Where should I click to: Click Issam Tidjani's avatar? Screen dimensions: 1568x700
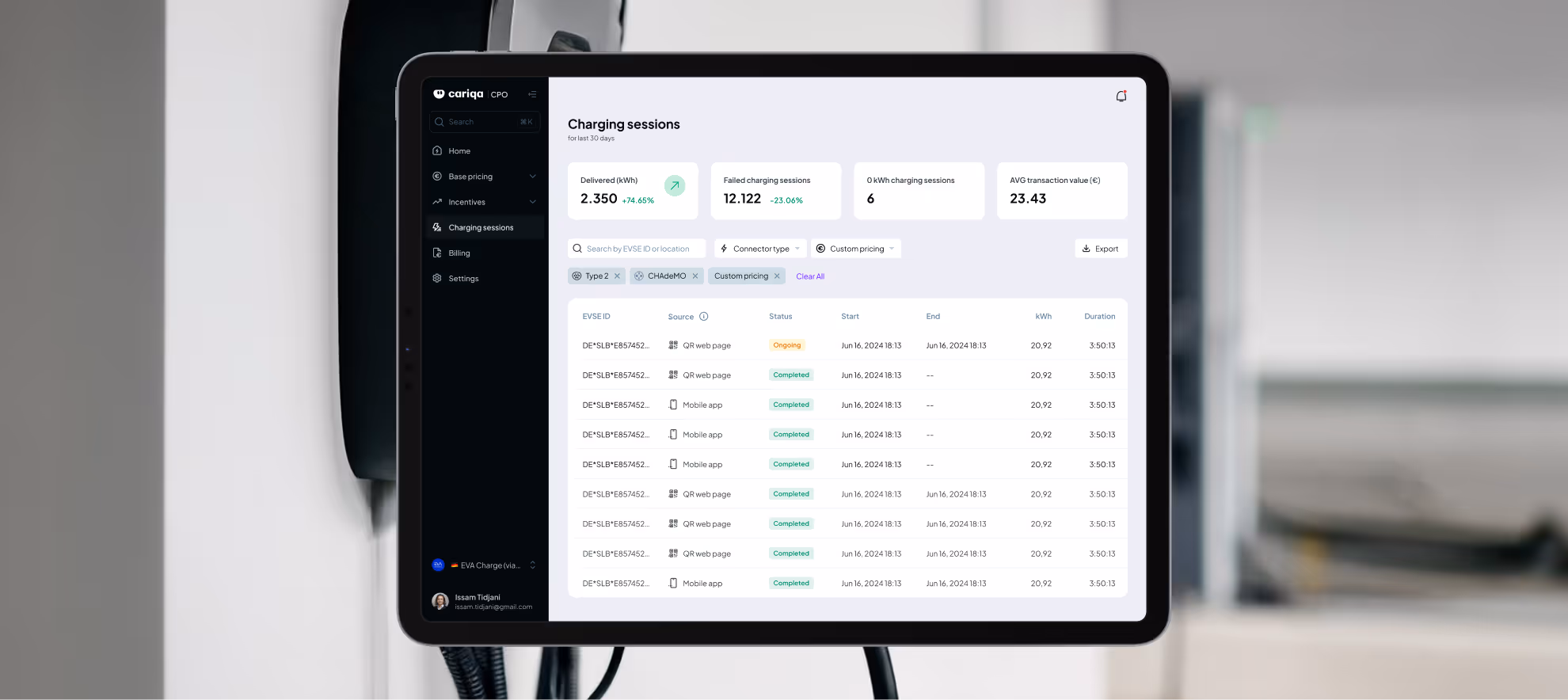(440, 601)
